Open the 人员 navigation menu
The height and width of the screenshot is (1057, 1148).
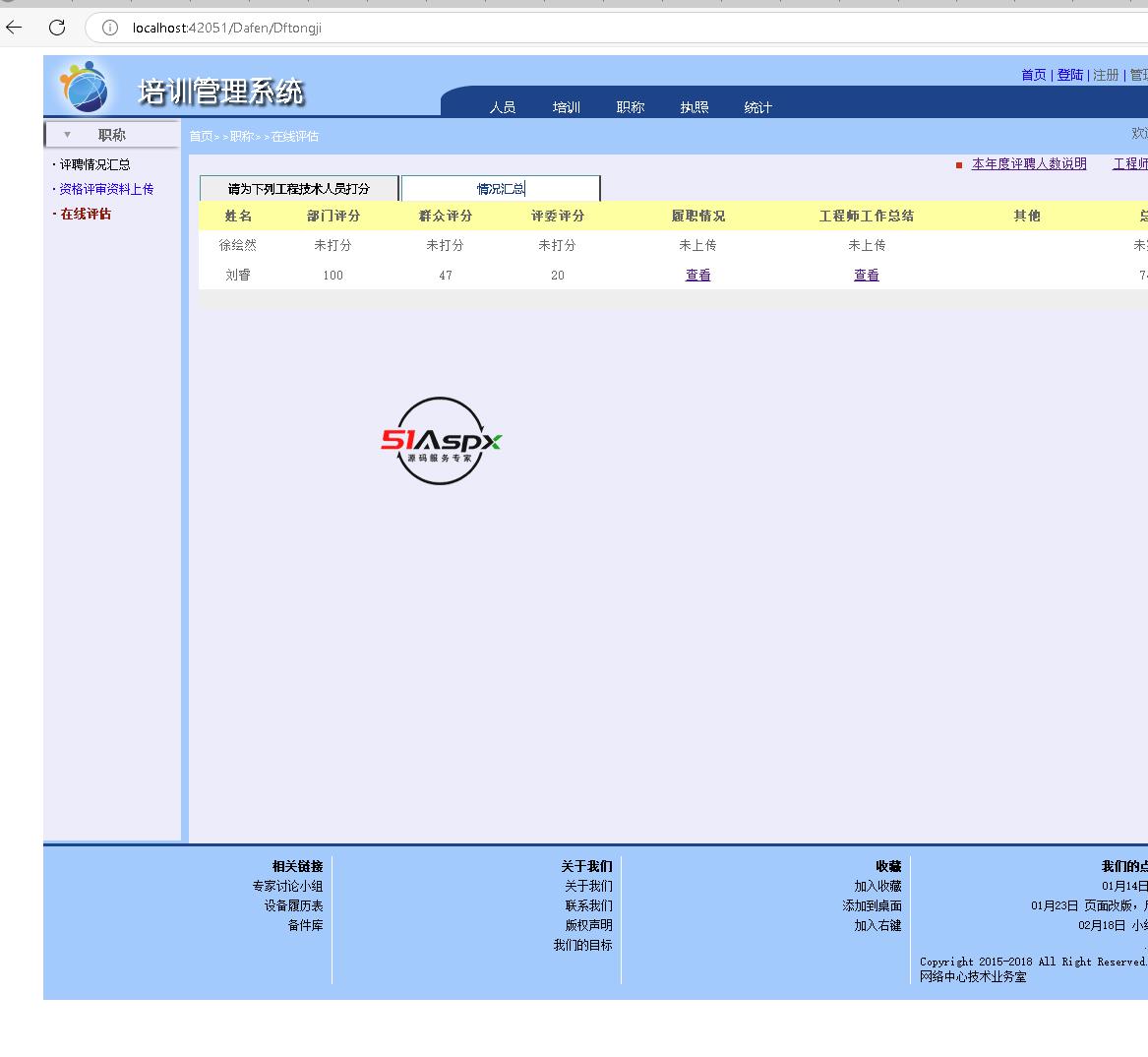(503, 107)
